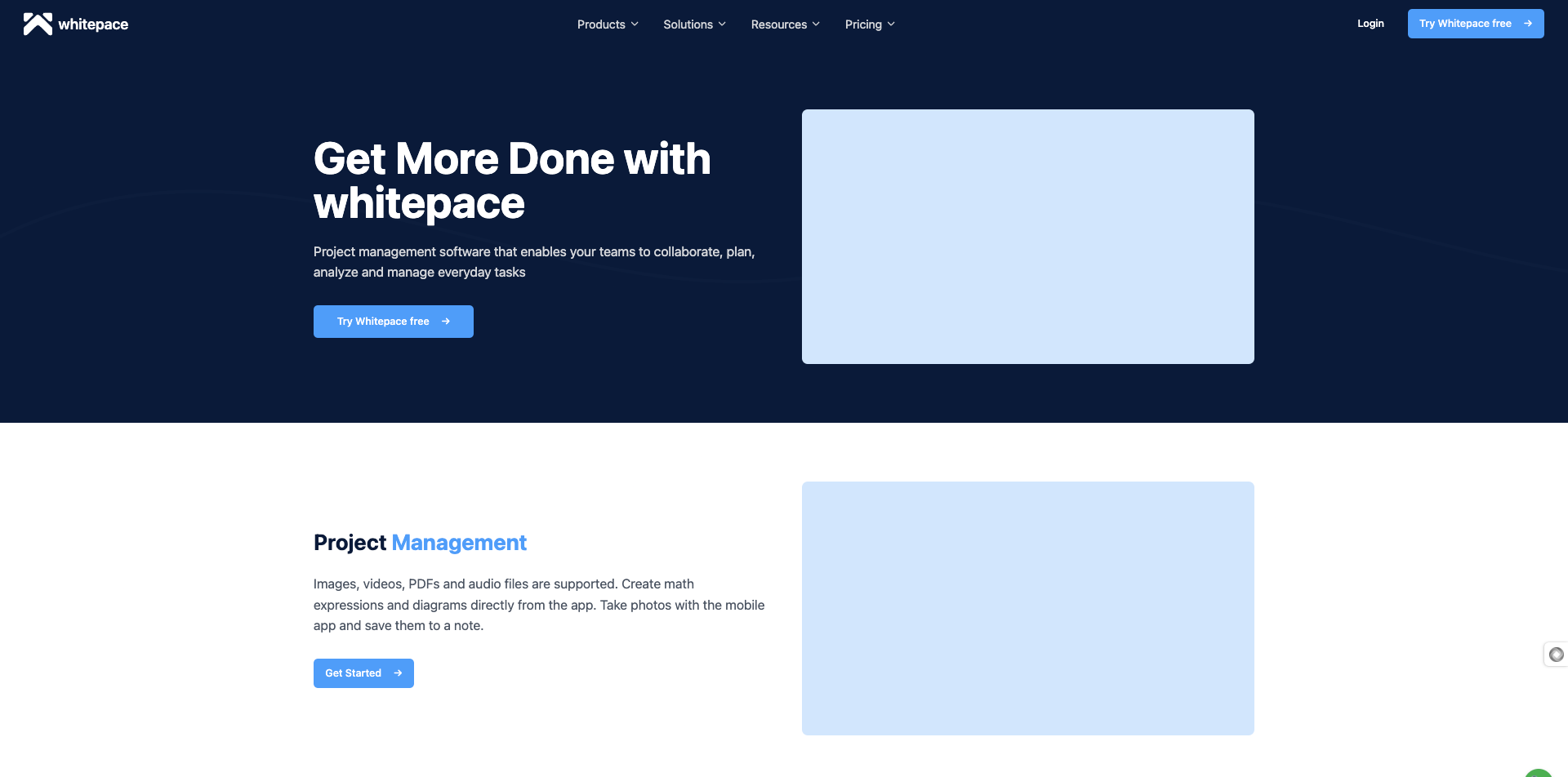Click the whitepace logo icon in header

coord(38,24)
